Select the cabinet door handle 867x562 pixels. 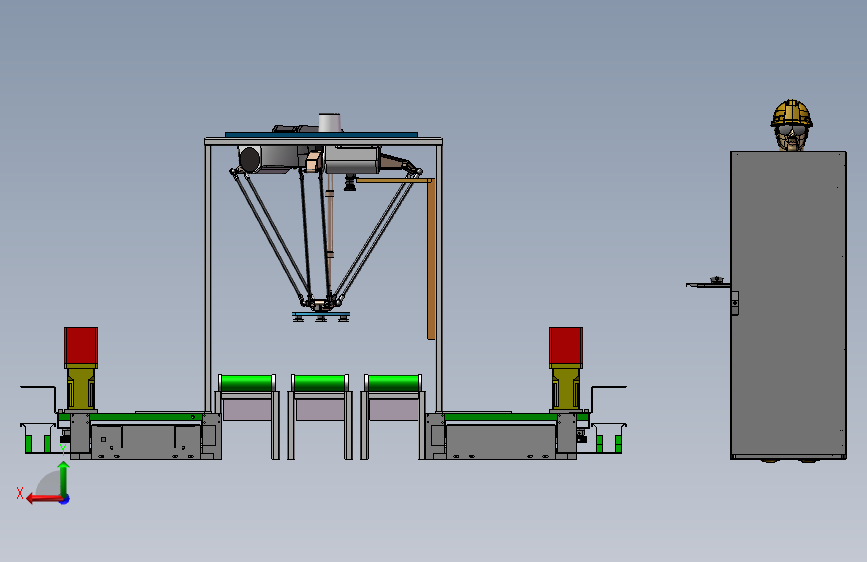[x=734, y=303]
